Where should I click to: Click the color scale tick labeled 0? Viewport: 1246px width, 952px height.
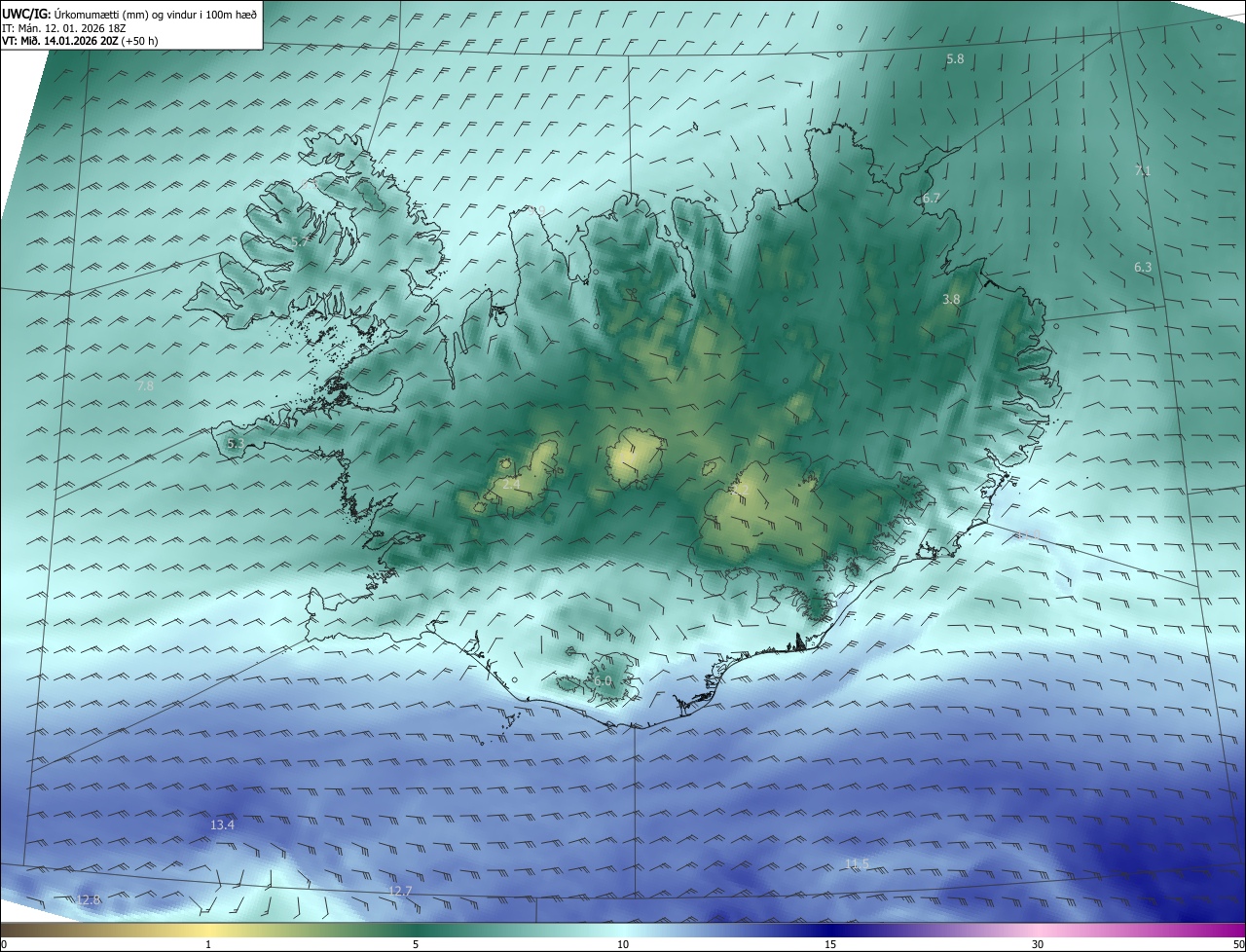pos(4,944)
